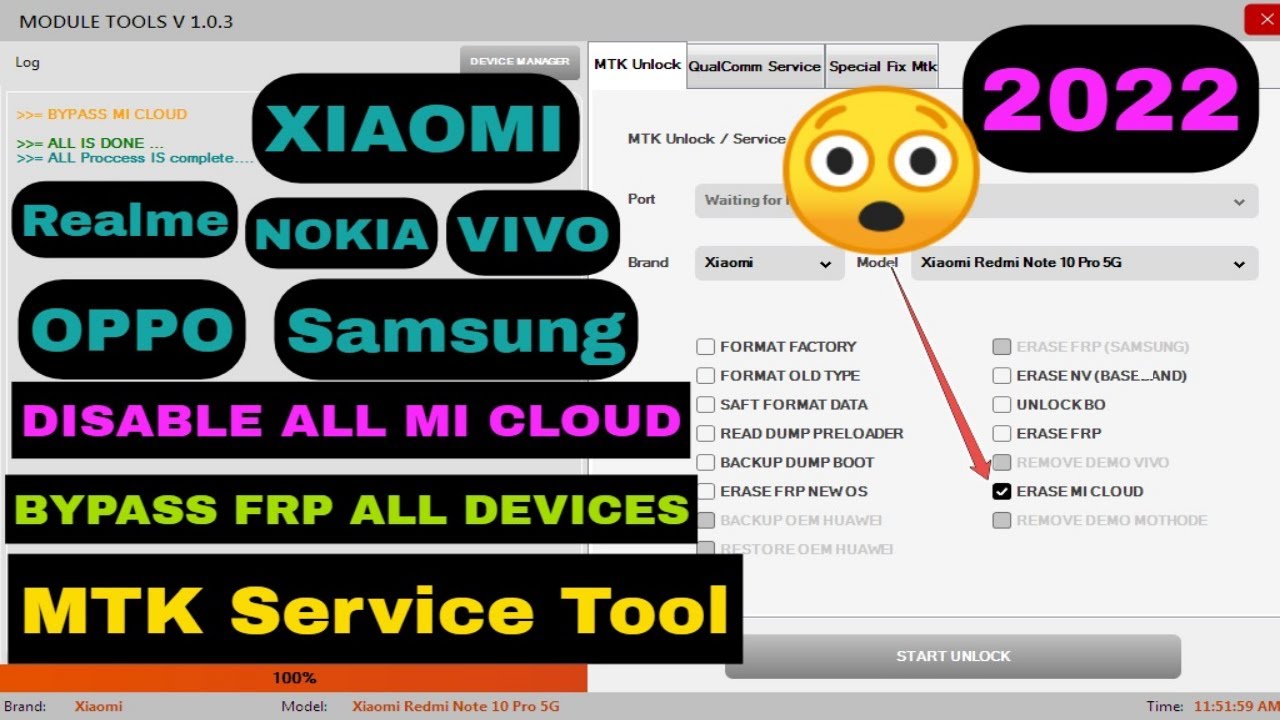Open the Brand dropdown showing Xiaomi
Screen dimensions: 1280x720
[769, 263]
